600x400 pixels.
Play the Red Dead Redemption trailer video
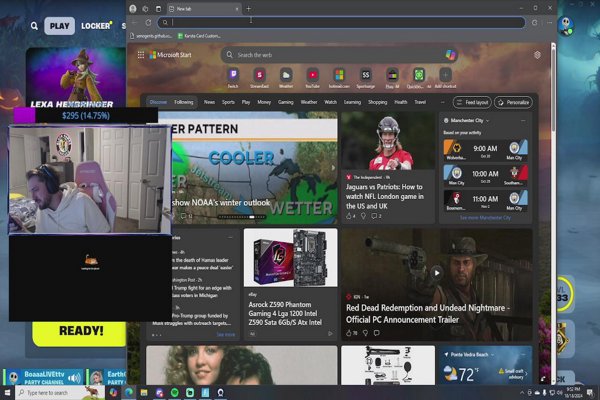click(437, 273)
